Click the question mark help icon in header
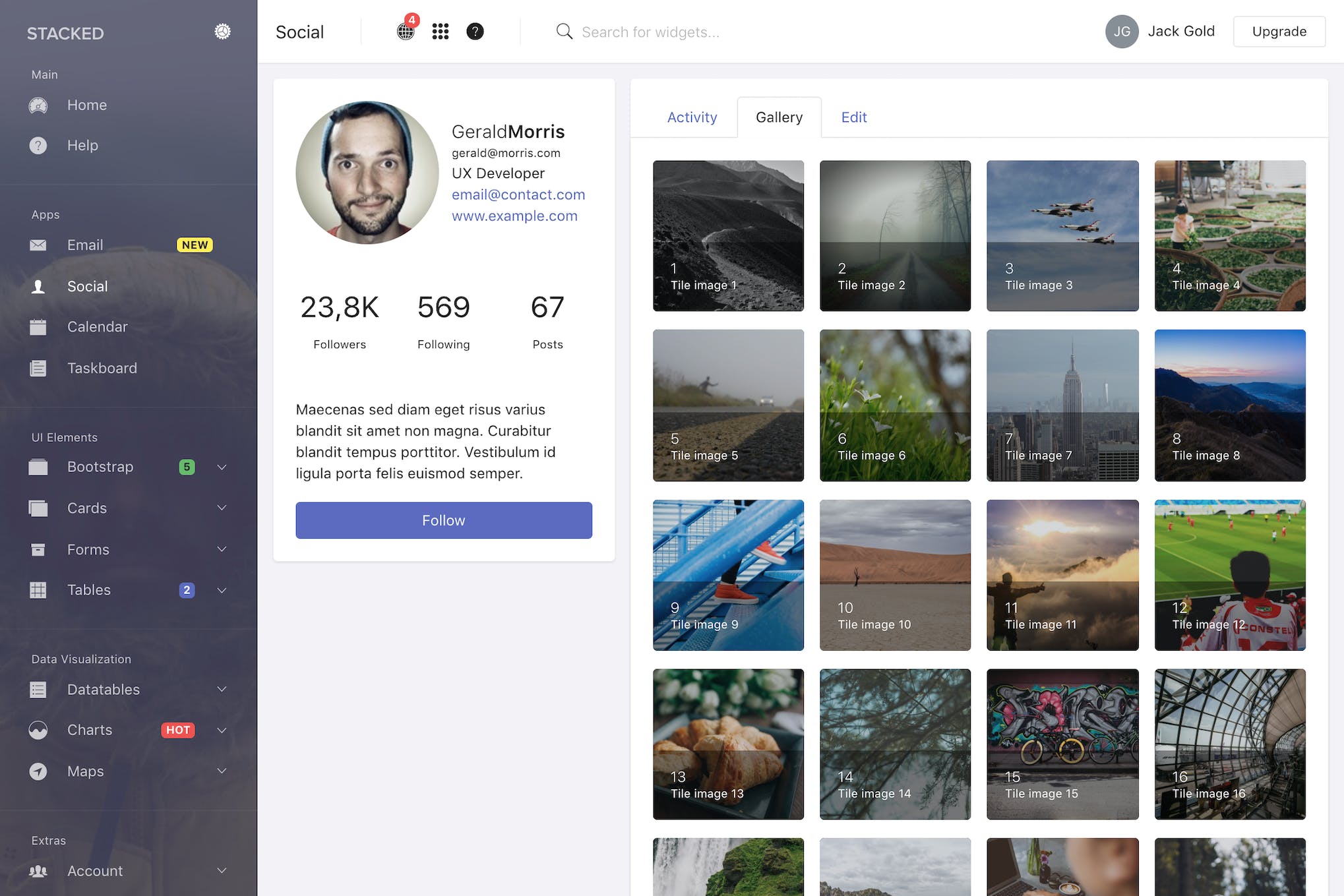1344x896 pixels. point(475,32)
